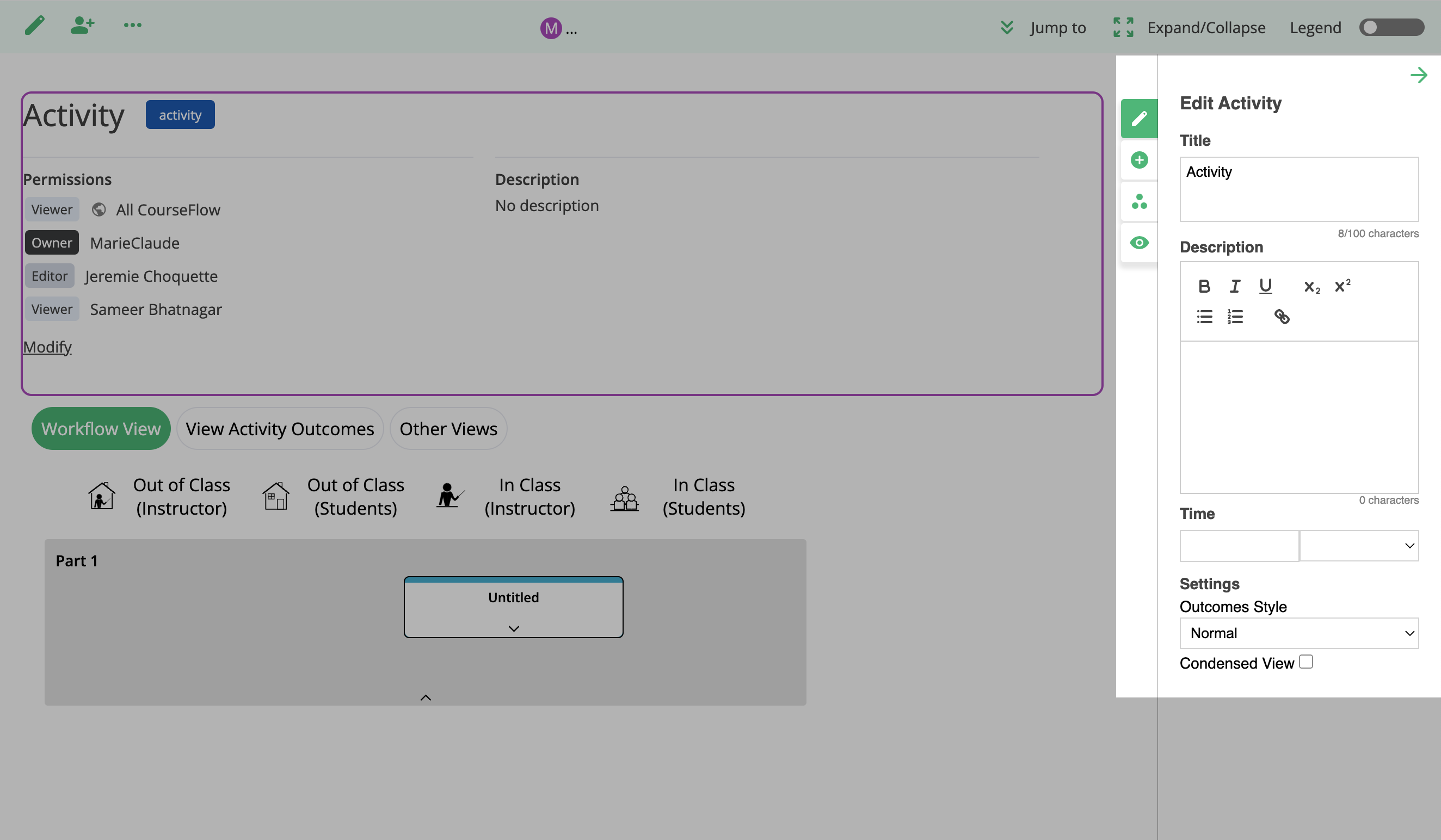Collapse sidebar with green arrow
Viewport: 1441px width, 840px height.
(1418, 76)
